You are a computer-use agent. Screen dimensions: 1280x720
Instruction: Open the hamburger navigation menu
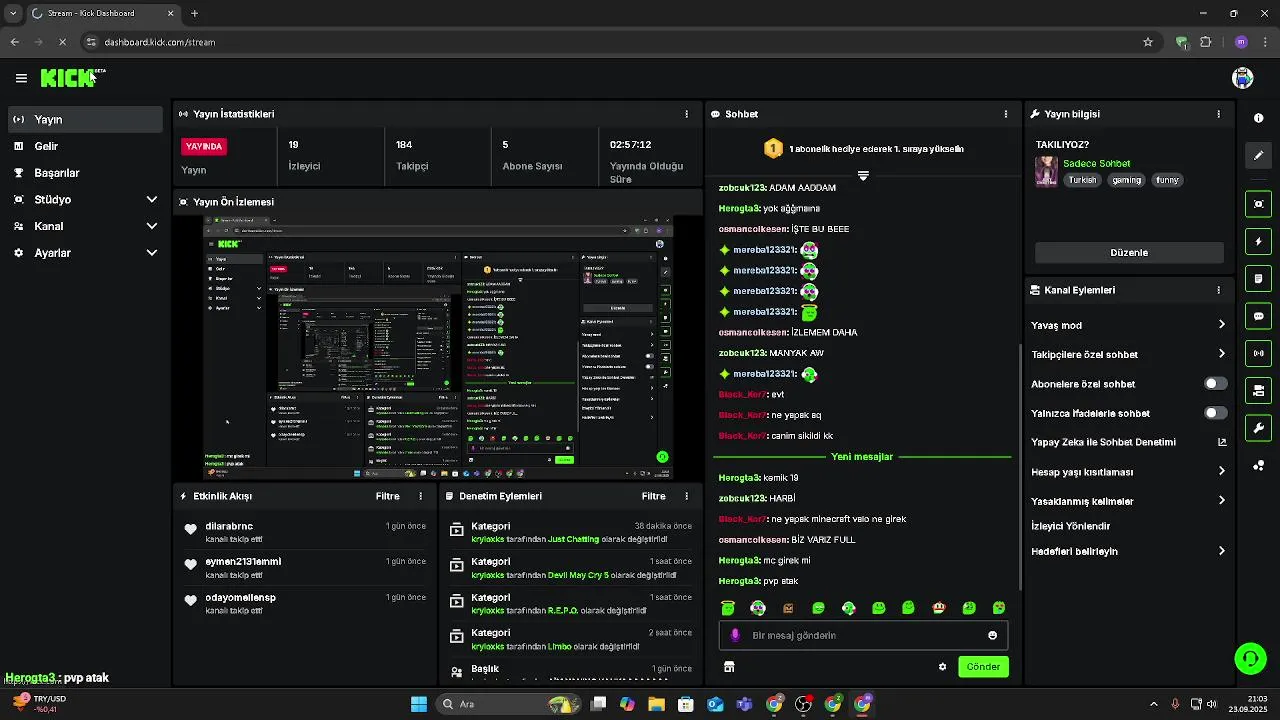[x=21, y=78]
